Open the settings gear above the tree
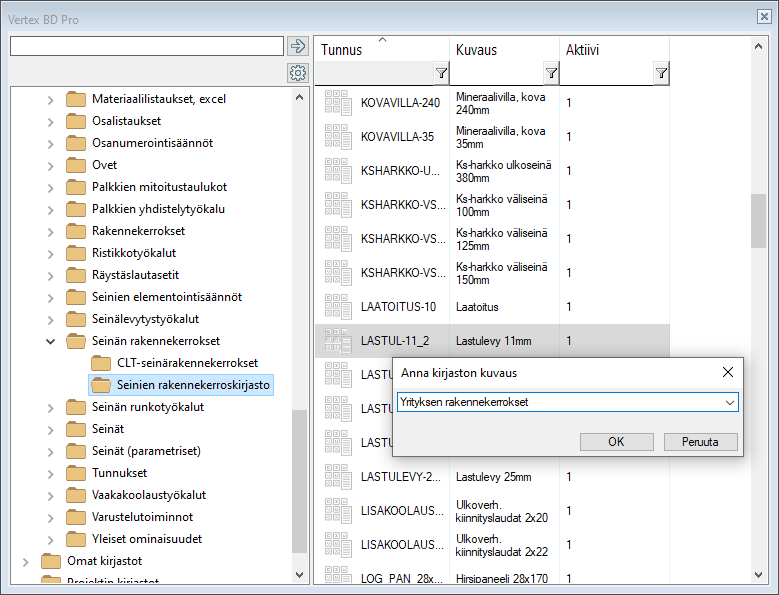The width and height of the screenshot is (779, 595). 297,73
